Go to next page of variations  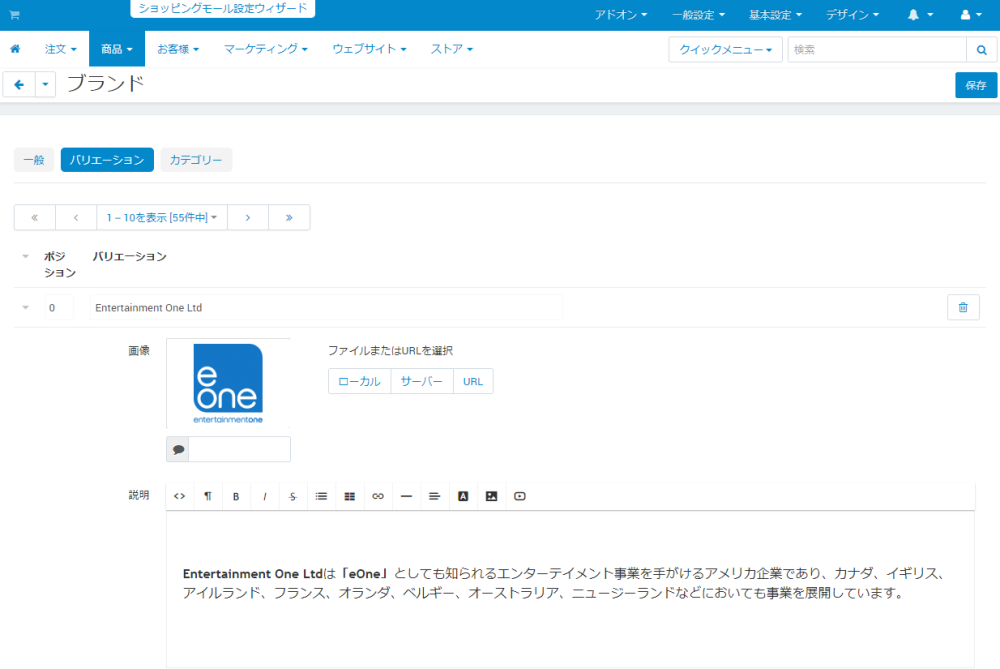[248, 217]
